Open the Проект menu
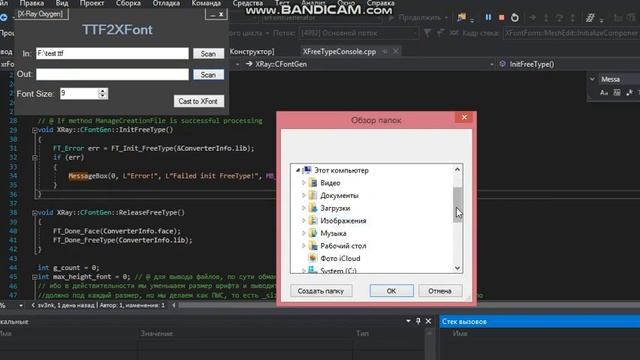The height and width of the screenshot is (360, 640). tap(92, 3)
